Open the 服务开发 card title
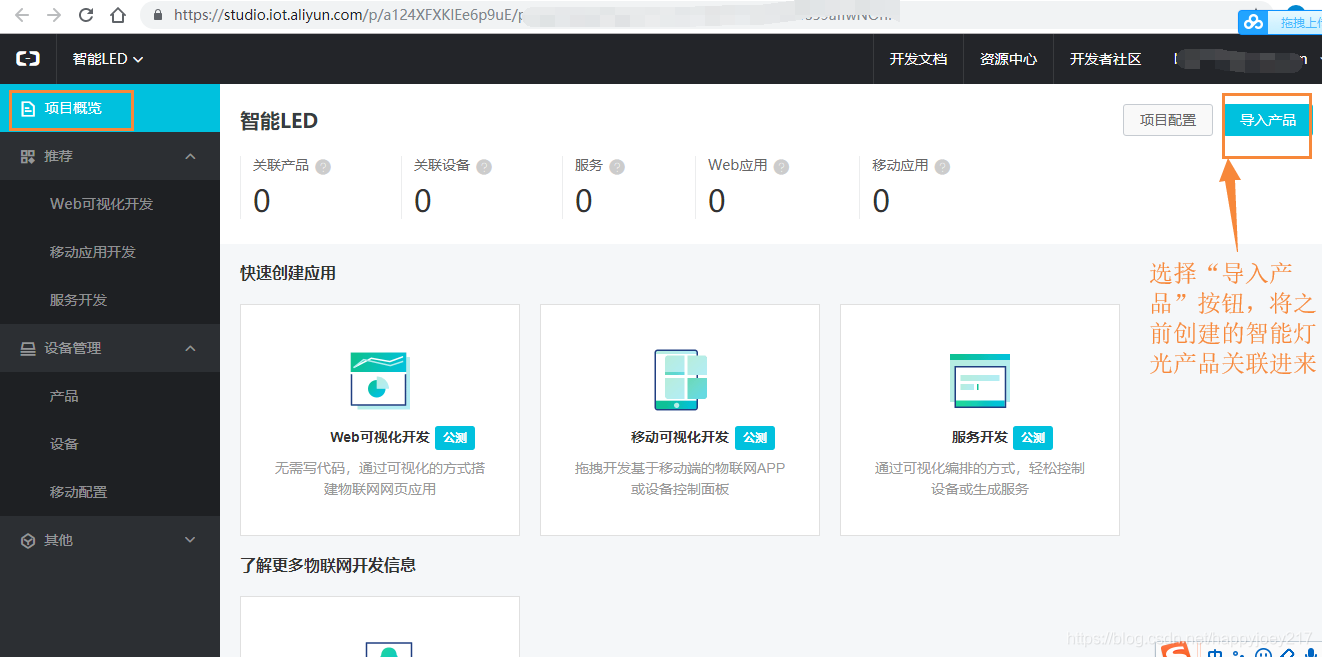The image size is (1322, 657). (x=980, y=438)
